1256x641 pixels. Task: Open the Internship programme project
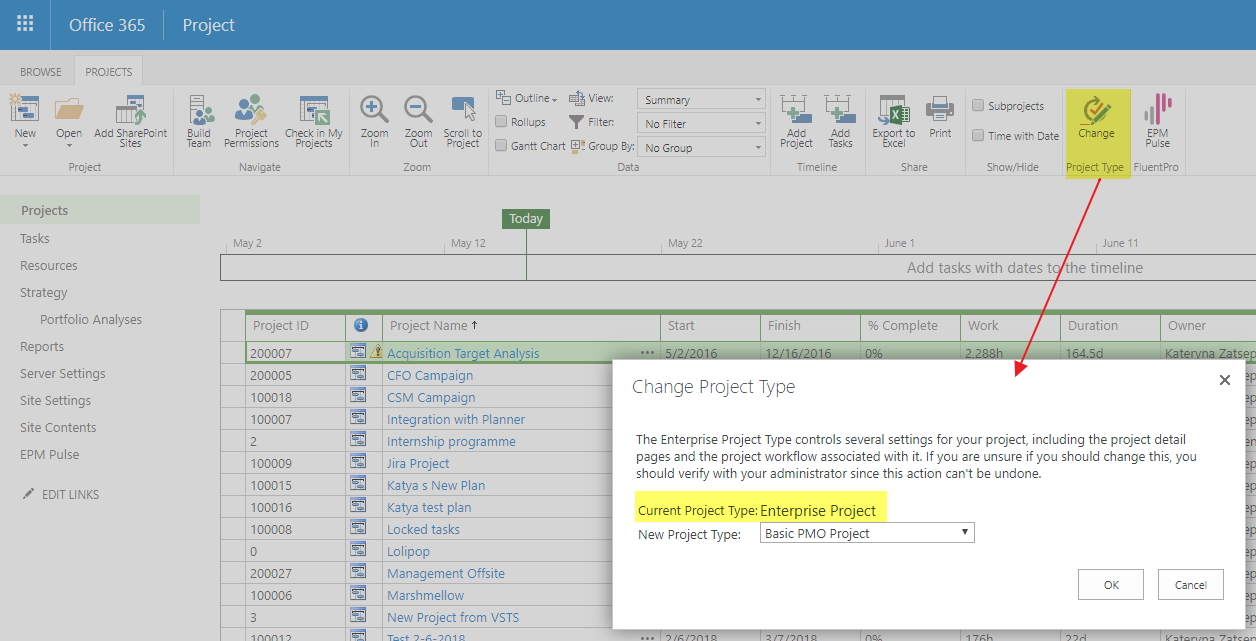click(x=452, y=441)
